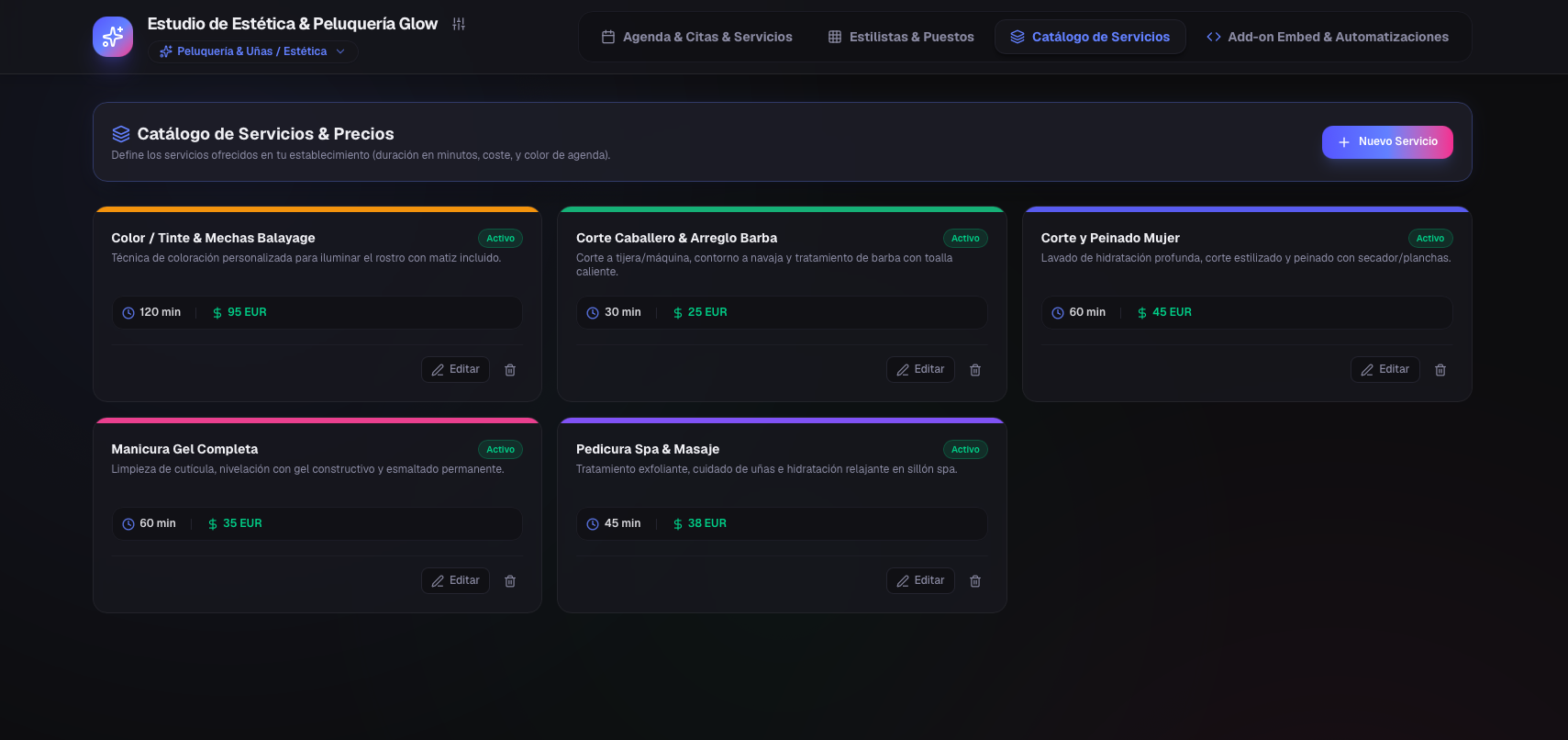
Task: Delete Corte Caballero & Arreglo Barba service
Action: [975, 370]
